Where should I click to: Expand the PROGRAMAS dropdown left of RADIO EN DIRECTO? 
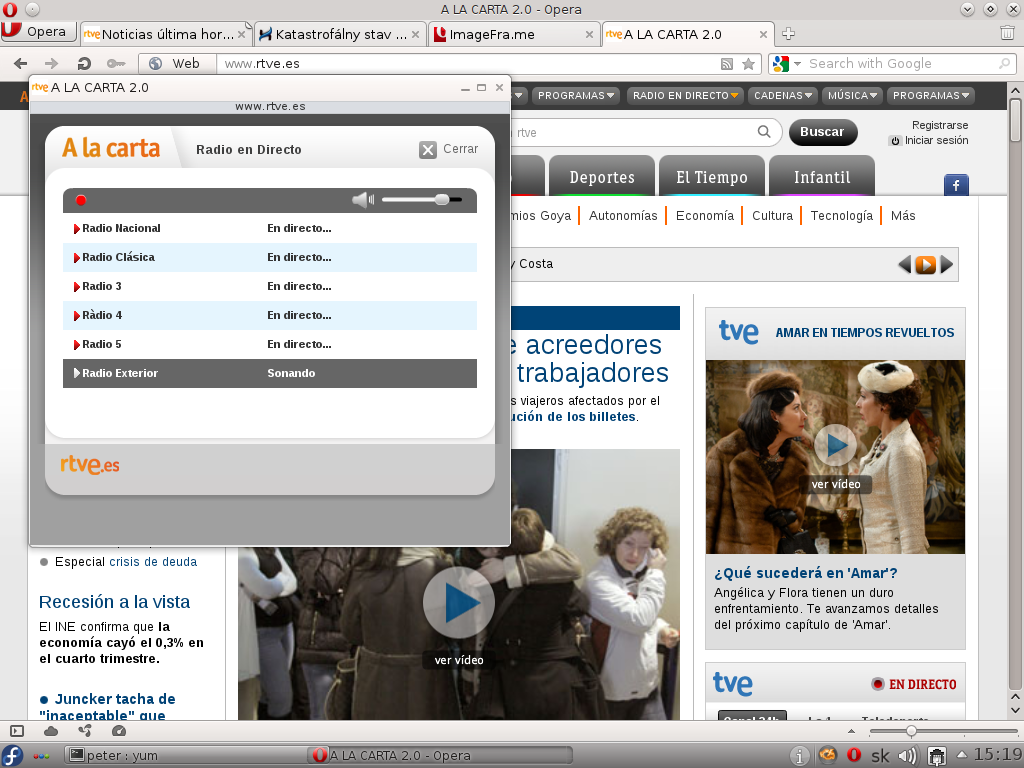click(575, 95)
